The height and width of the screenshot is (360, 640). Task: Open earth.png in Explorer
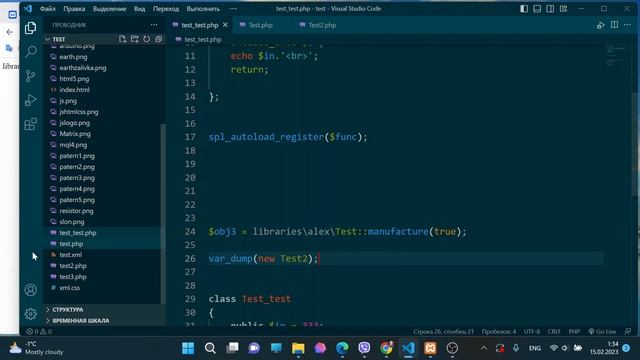tap(73, 57)
